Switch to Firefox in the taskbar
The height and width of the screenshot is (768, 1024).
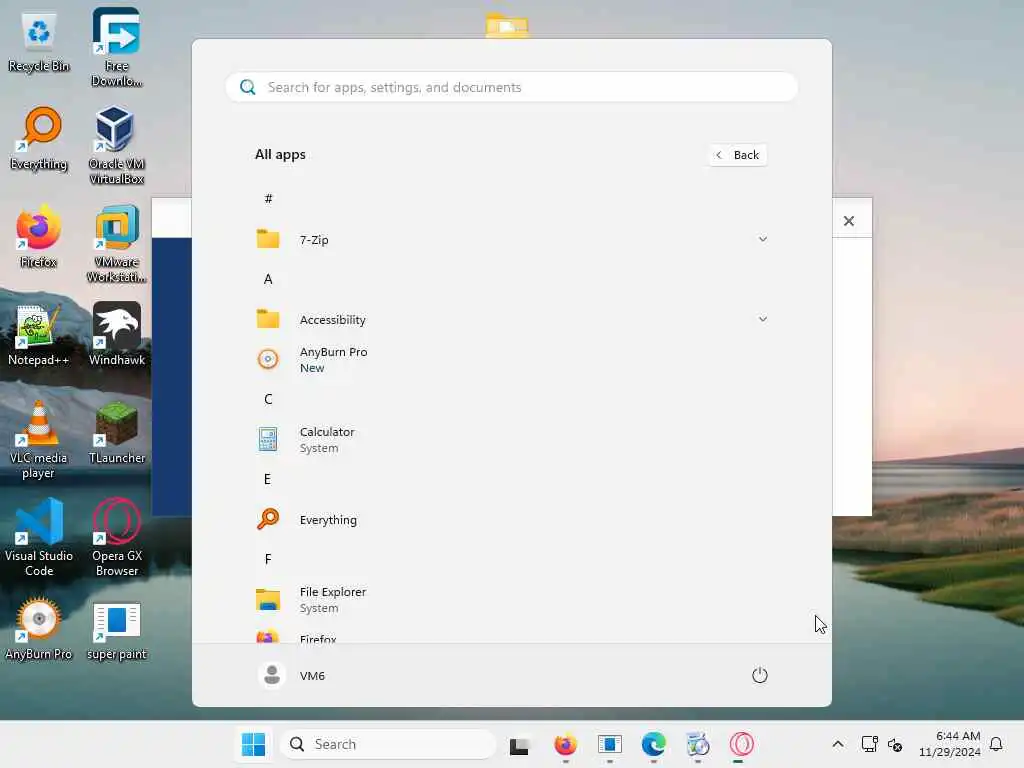[565, 744]
